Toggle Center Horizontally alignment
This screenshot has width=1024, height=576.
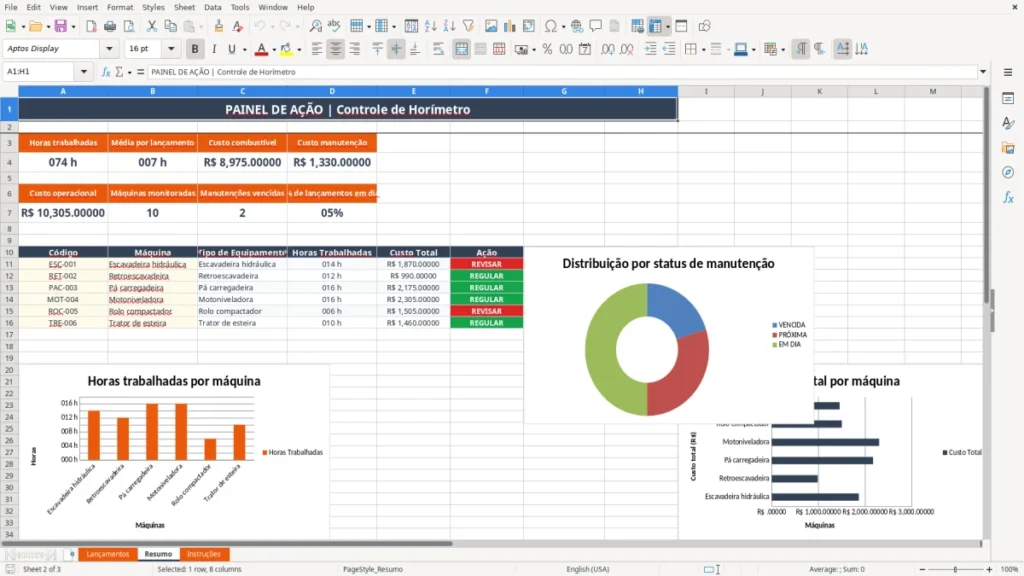tap(336, 49)
